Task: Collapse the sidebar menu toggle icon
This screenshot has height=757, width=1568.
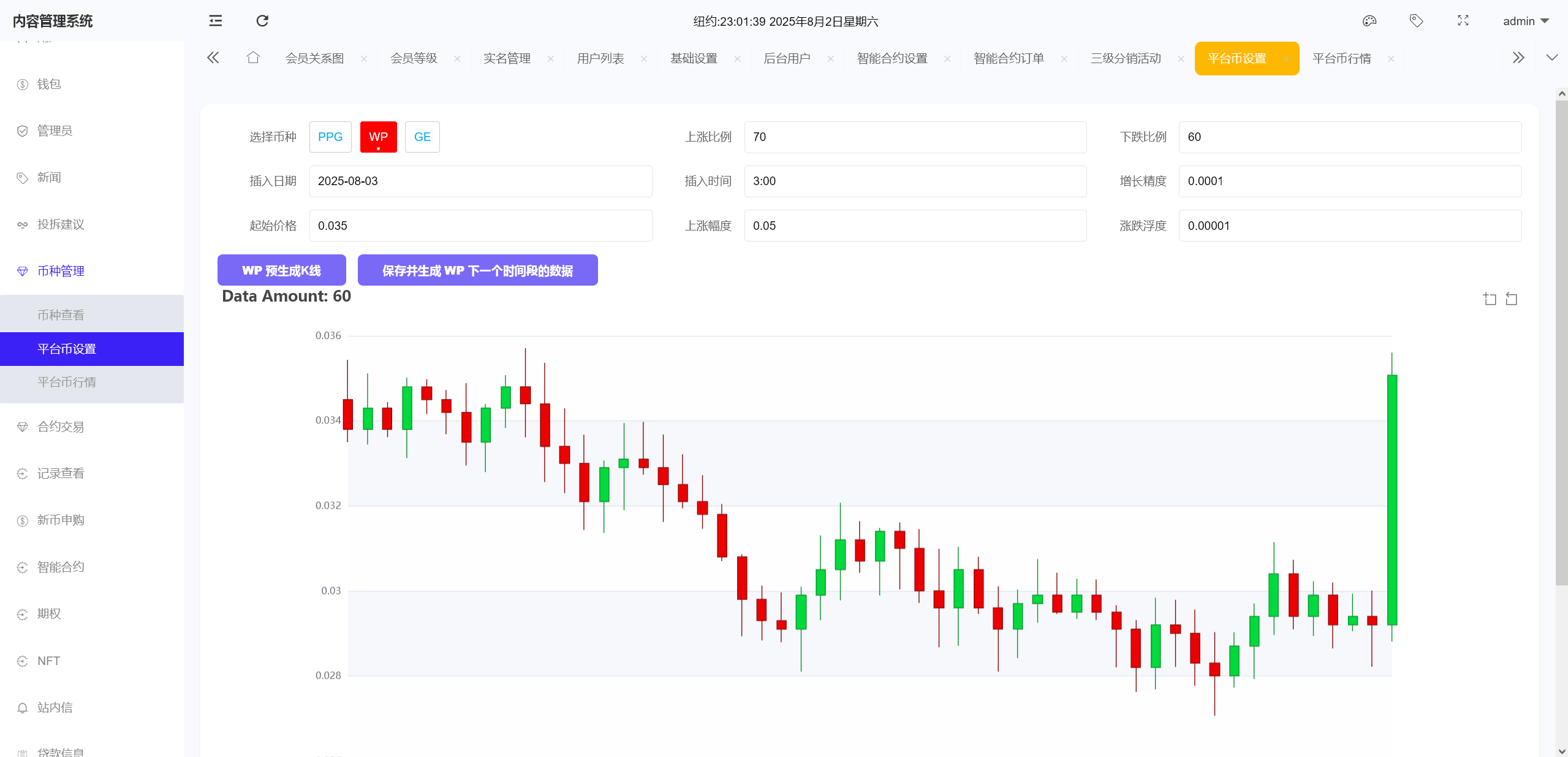Action: (215, 21)
